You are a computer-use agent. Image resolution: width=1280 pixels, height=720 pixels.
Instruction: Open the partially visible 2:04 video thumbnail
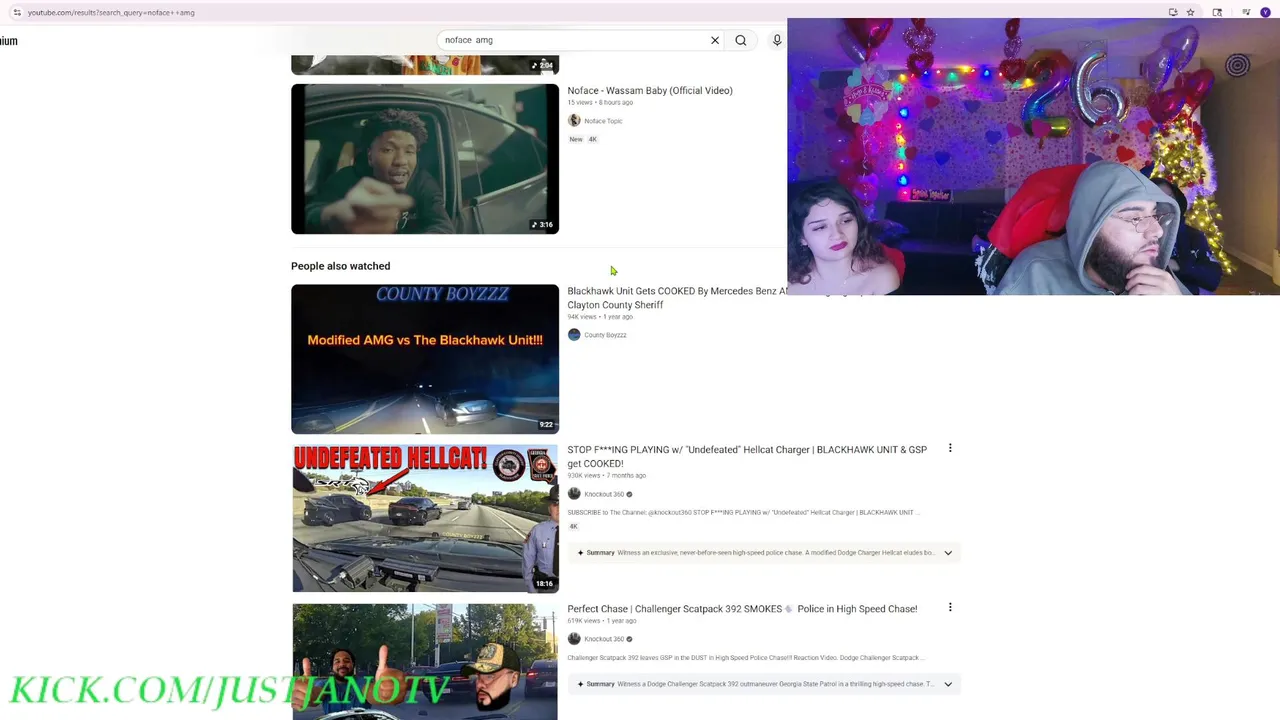(425, 66)
